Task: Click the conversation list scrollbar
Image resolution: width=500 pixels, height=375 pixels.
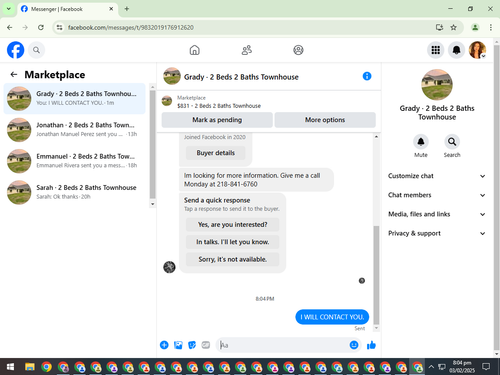Action: pyautogui.click(x=152, y=144)
